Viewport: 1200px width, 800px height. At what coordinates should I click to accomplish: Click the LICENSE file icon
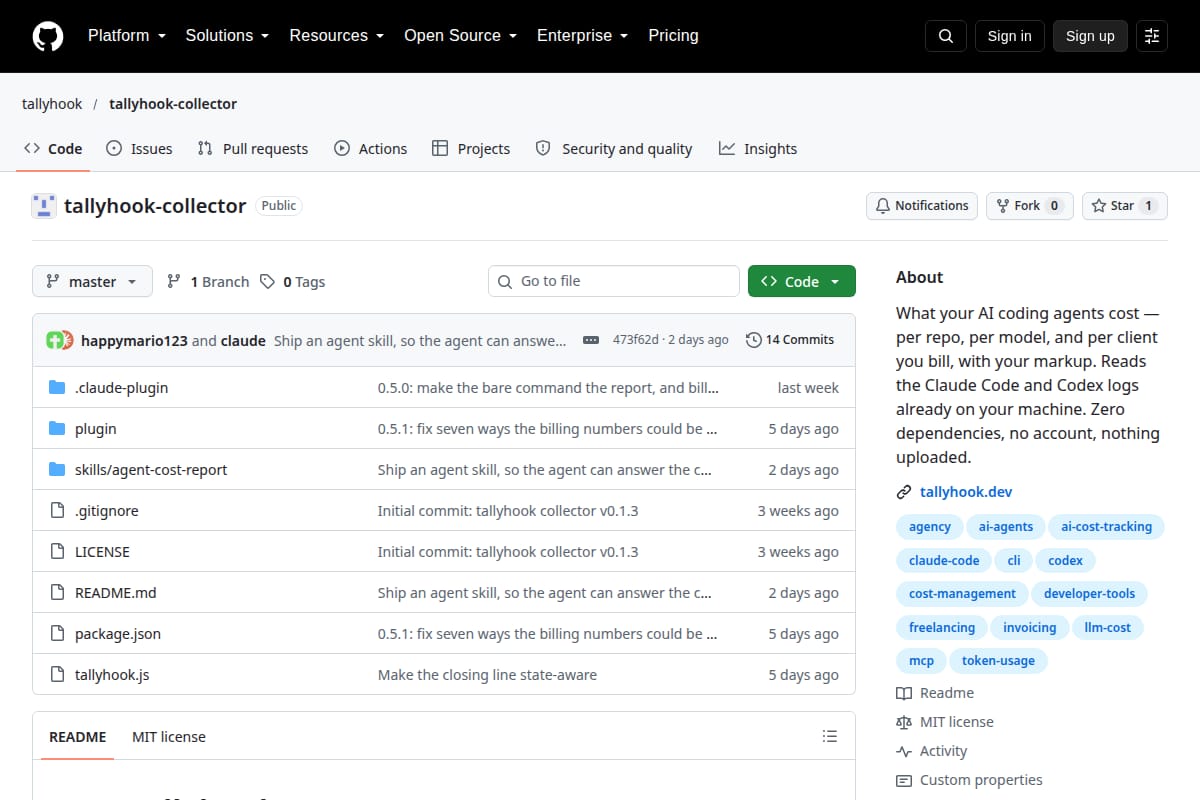pos(57,552)
